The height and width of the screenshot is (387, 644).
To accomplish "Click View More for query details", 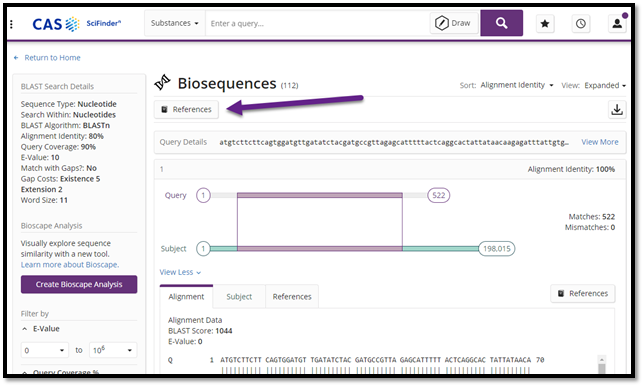I will click(x=600, y=142).
